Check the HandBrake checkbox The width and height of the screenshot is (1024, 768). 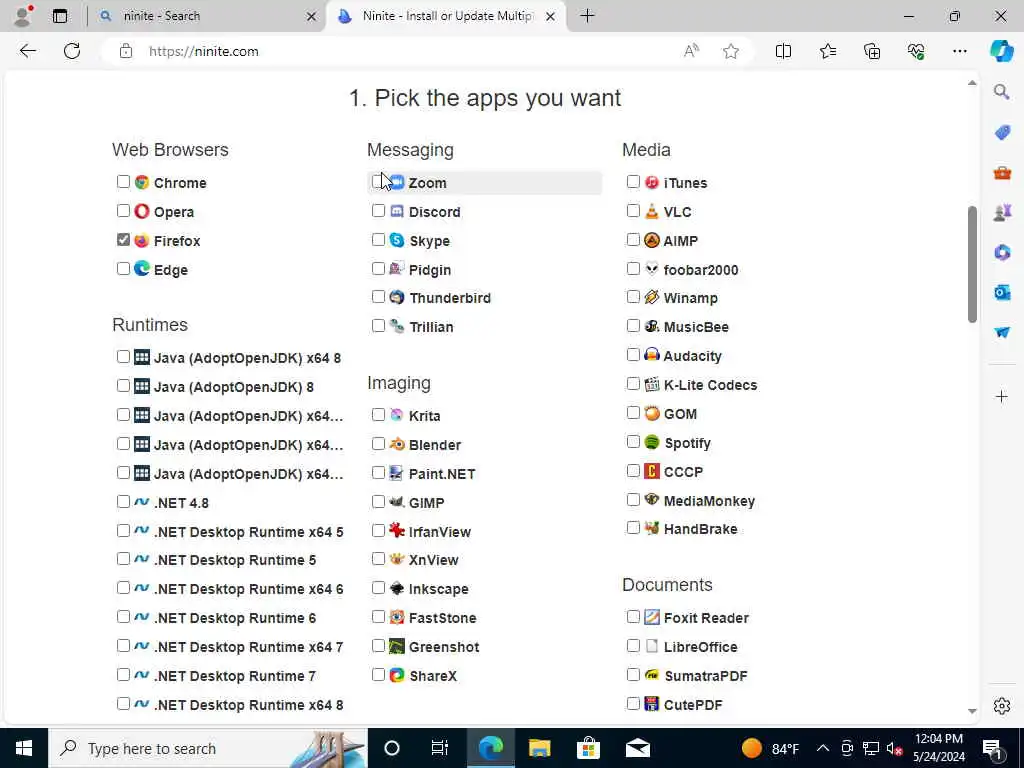coord(633,528)
